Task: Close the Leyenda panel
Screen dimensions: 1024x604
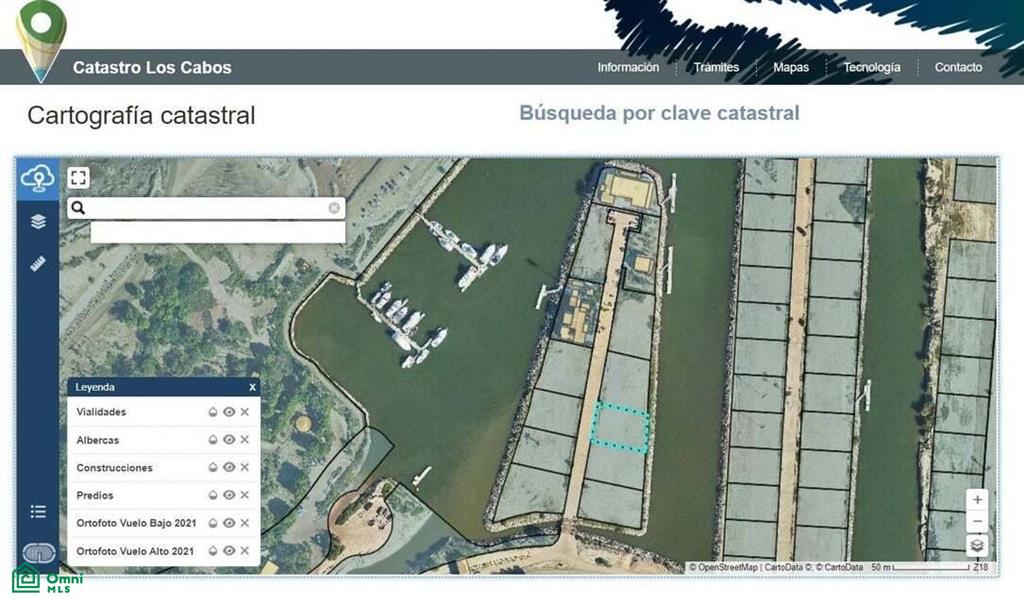Action: coord(252,387)
